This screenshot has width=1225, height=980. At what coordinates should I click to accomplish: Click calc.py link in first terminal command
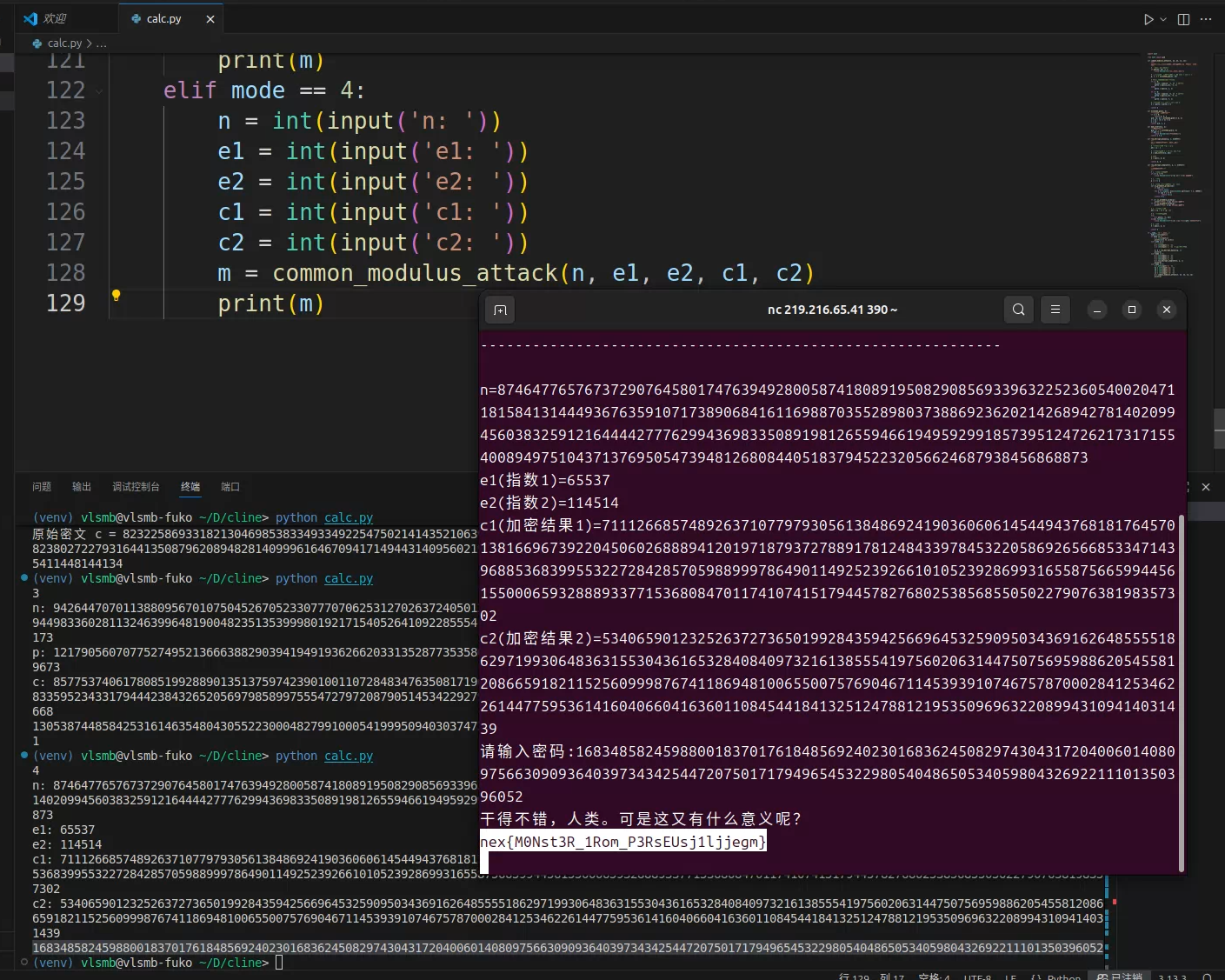coord(348,517)
